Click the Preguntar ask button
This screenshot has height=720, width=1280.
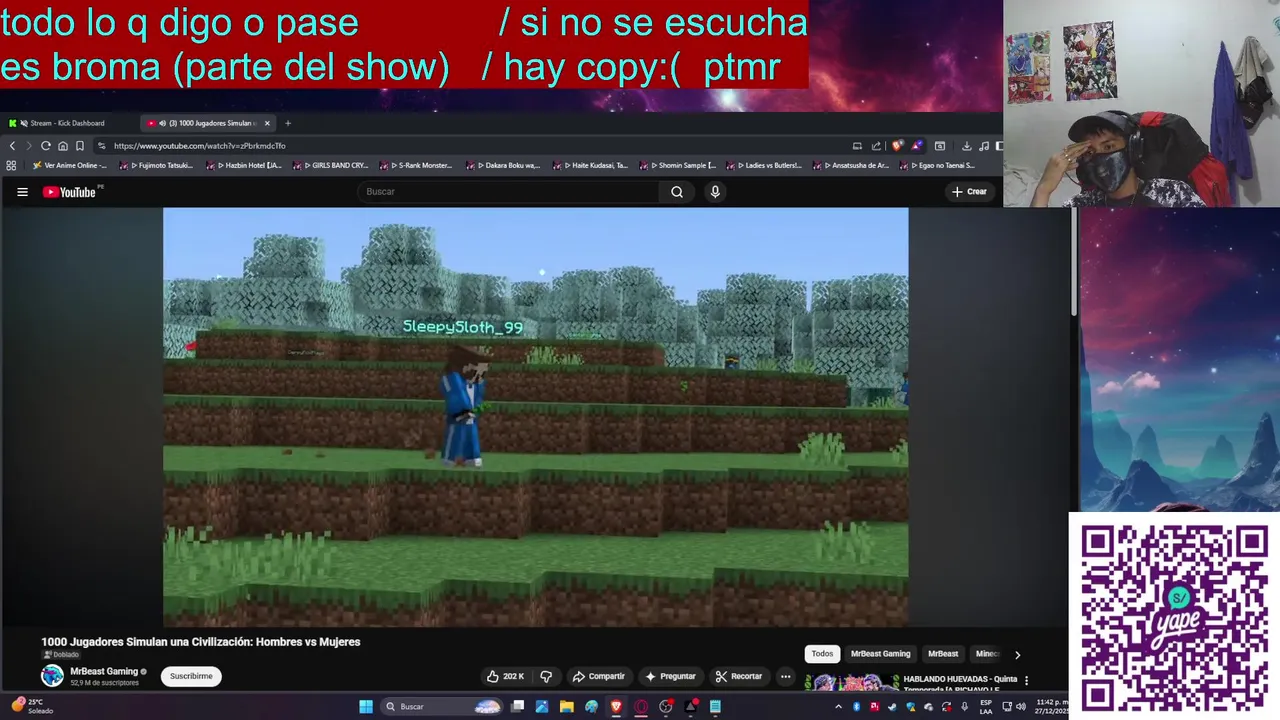[x=670, y=677]
